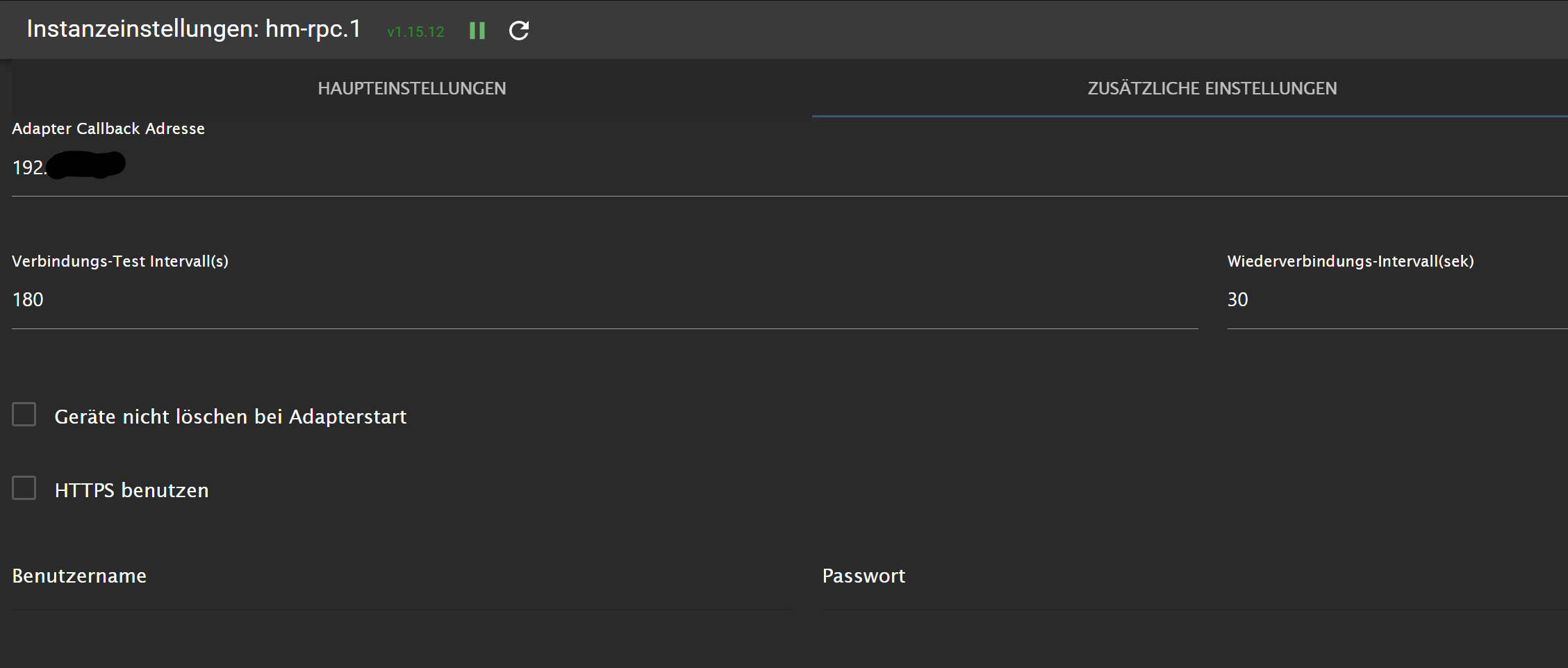Screen dimensions: 1568x668
Task: Click the green v1.15.12 version label
Action: pyautogui.click(x=415, y=32)
